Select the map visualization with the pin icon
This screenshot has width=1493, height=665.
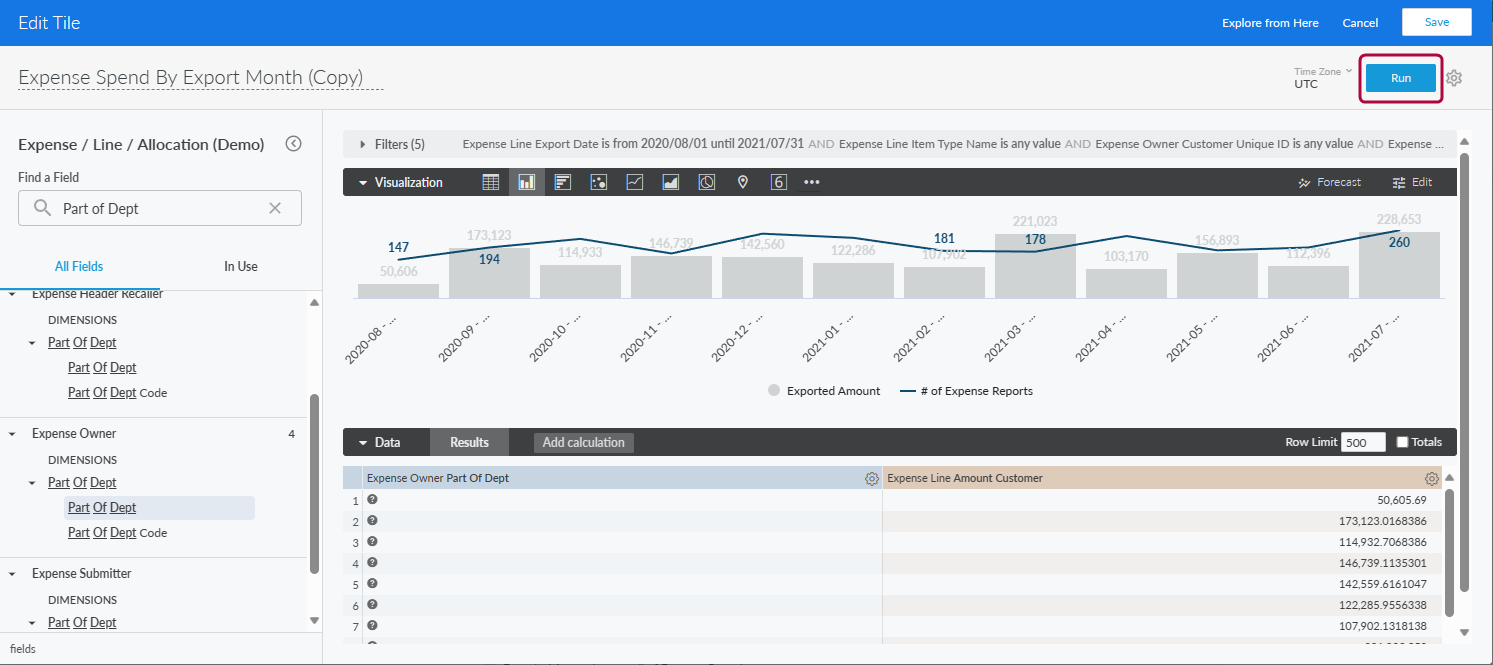point(742,182)
